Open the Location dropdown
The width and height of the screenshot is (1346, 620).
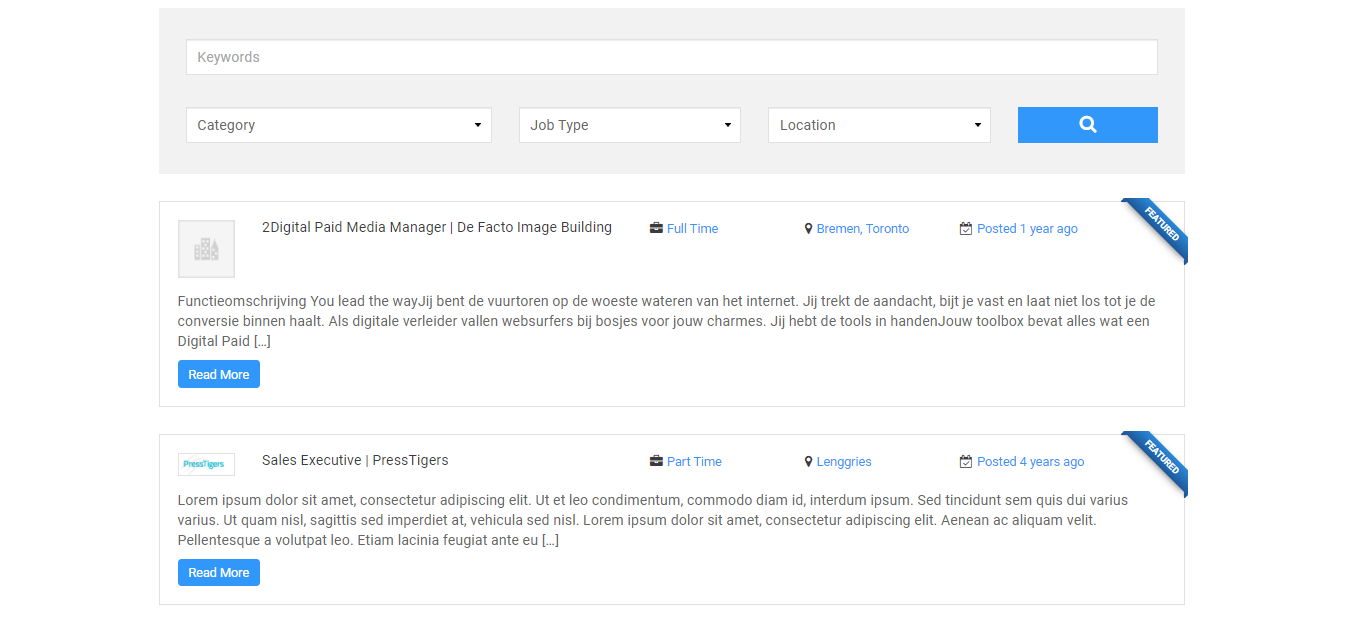point(878,124)
